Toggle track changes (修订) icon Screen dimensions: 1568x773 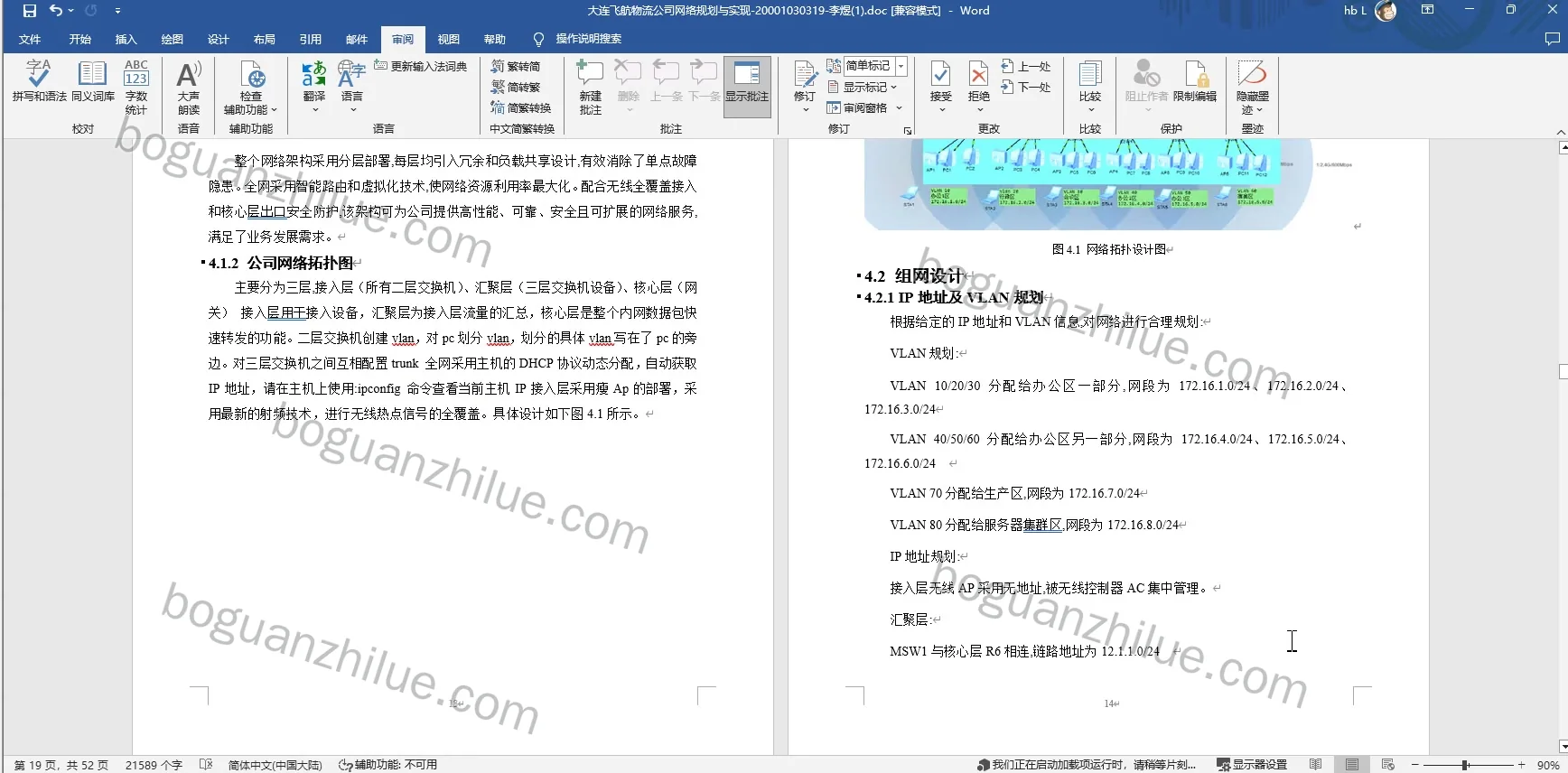tap(805, 75)
